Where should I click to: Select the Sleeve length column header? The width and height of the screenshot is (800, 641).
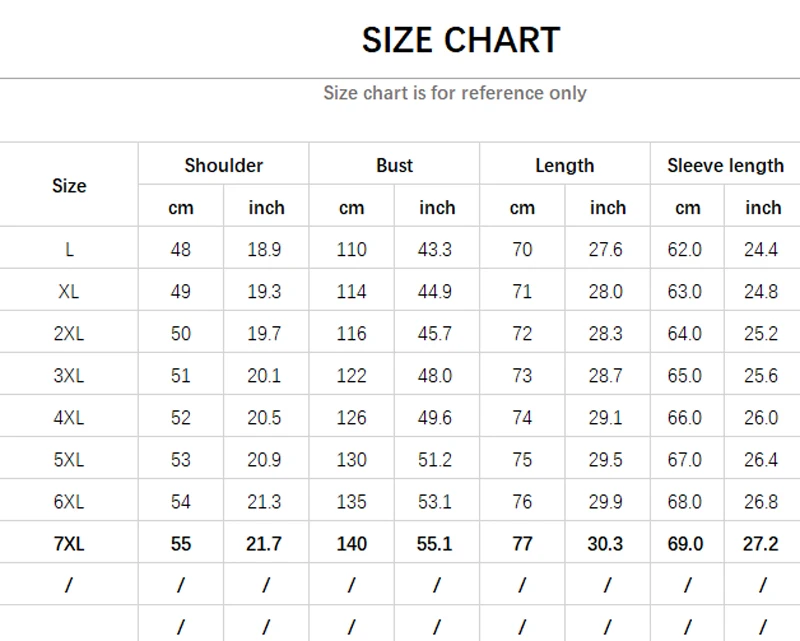(725, 165)
